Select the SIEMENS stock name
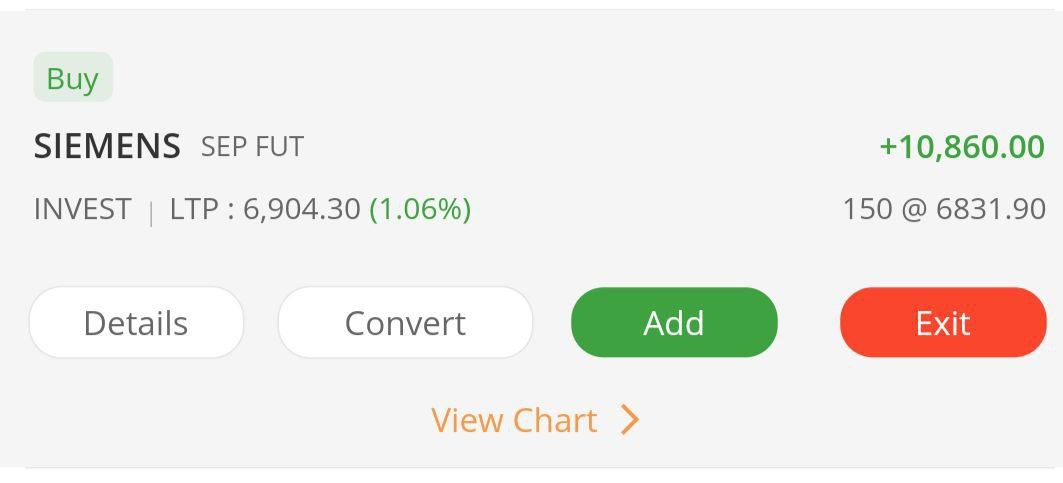 (107, 146)
